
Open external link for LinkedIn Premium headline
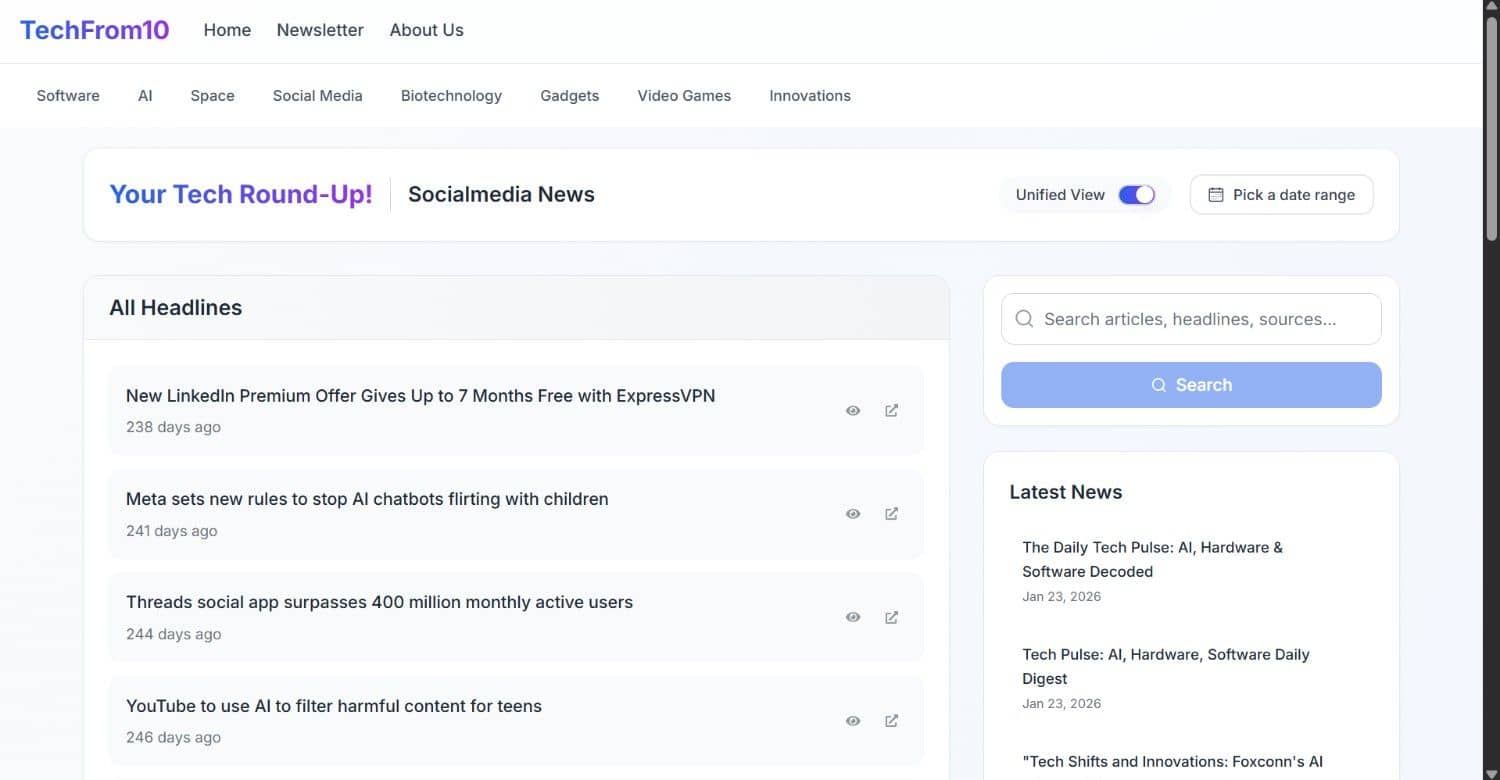[891, 411]
